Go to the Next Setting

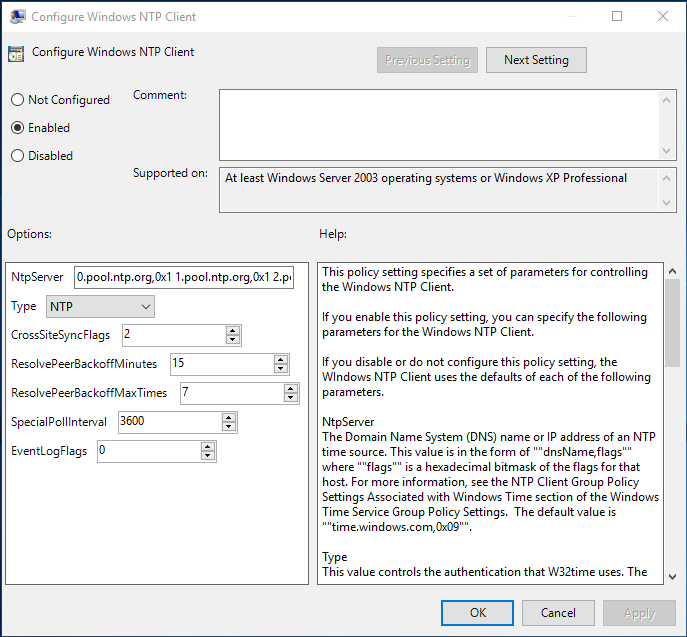536,60
